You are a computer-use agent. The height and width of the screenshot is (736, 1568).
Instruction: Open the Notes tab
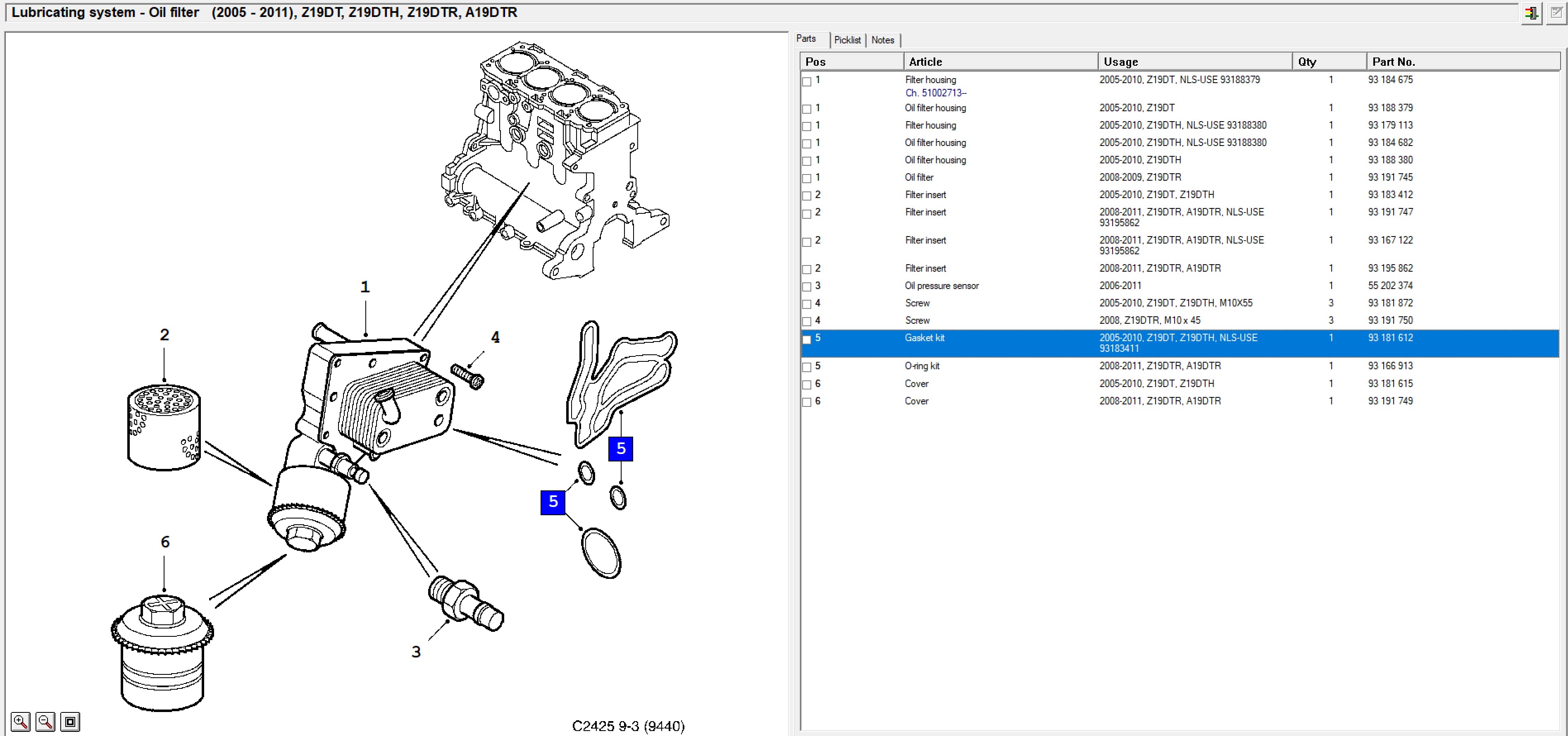point(883,40)
